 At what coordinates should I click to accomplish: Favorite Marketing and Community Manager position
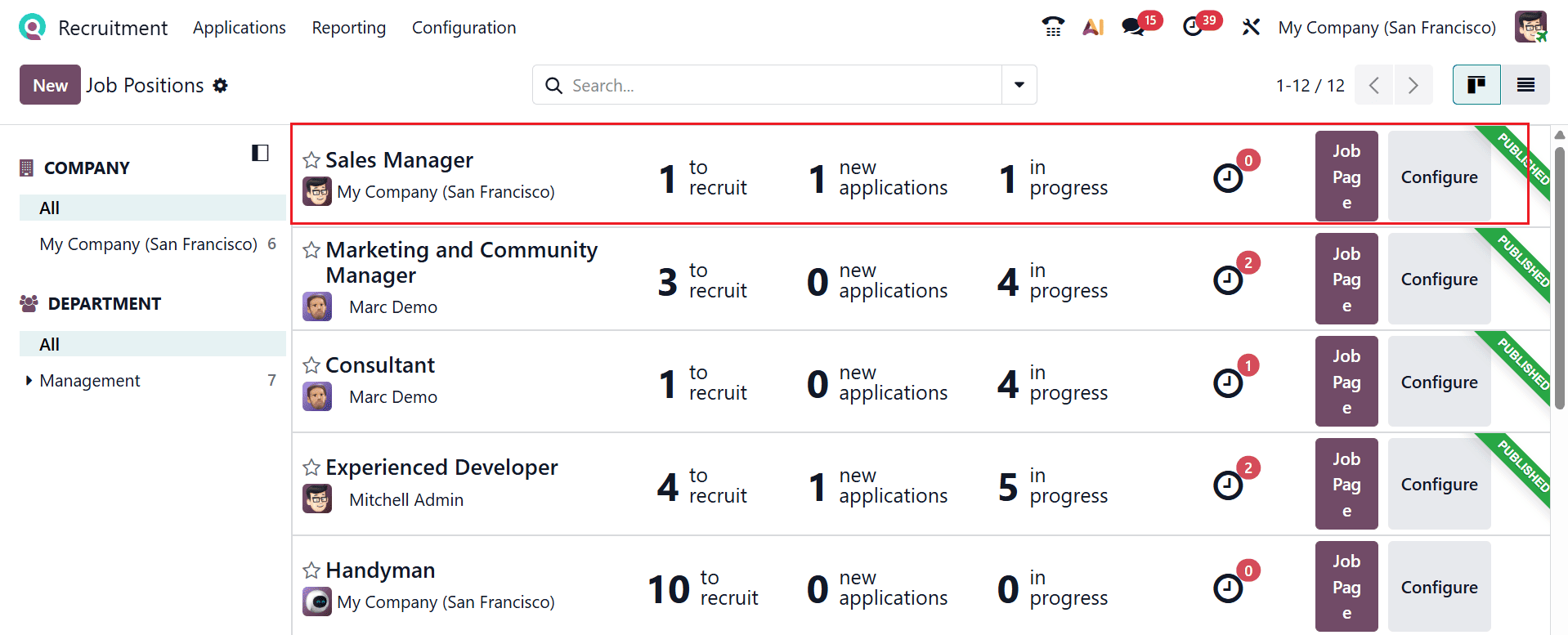pos(311,250)
